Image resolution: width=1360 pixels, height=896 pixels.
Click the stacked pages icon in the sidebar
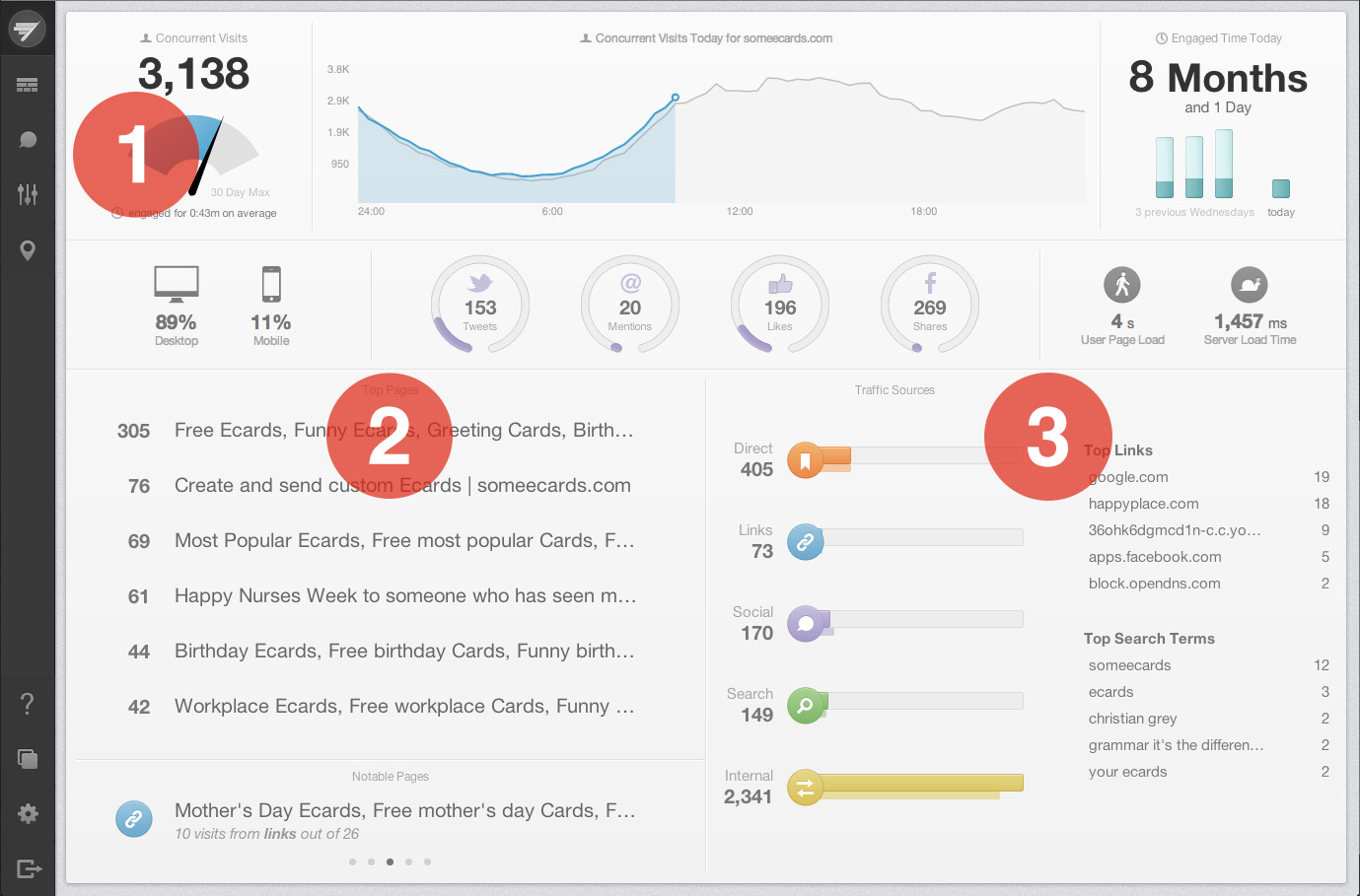[28, 758]
